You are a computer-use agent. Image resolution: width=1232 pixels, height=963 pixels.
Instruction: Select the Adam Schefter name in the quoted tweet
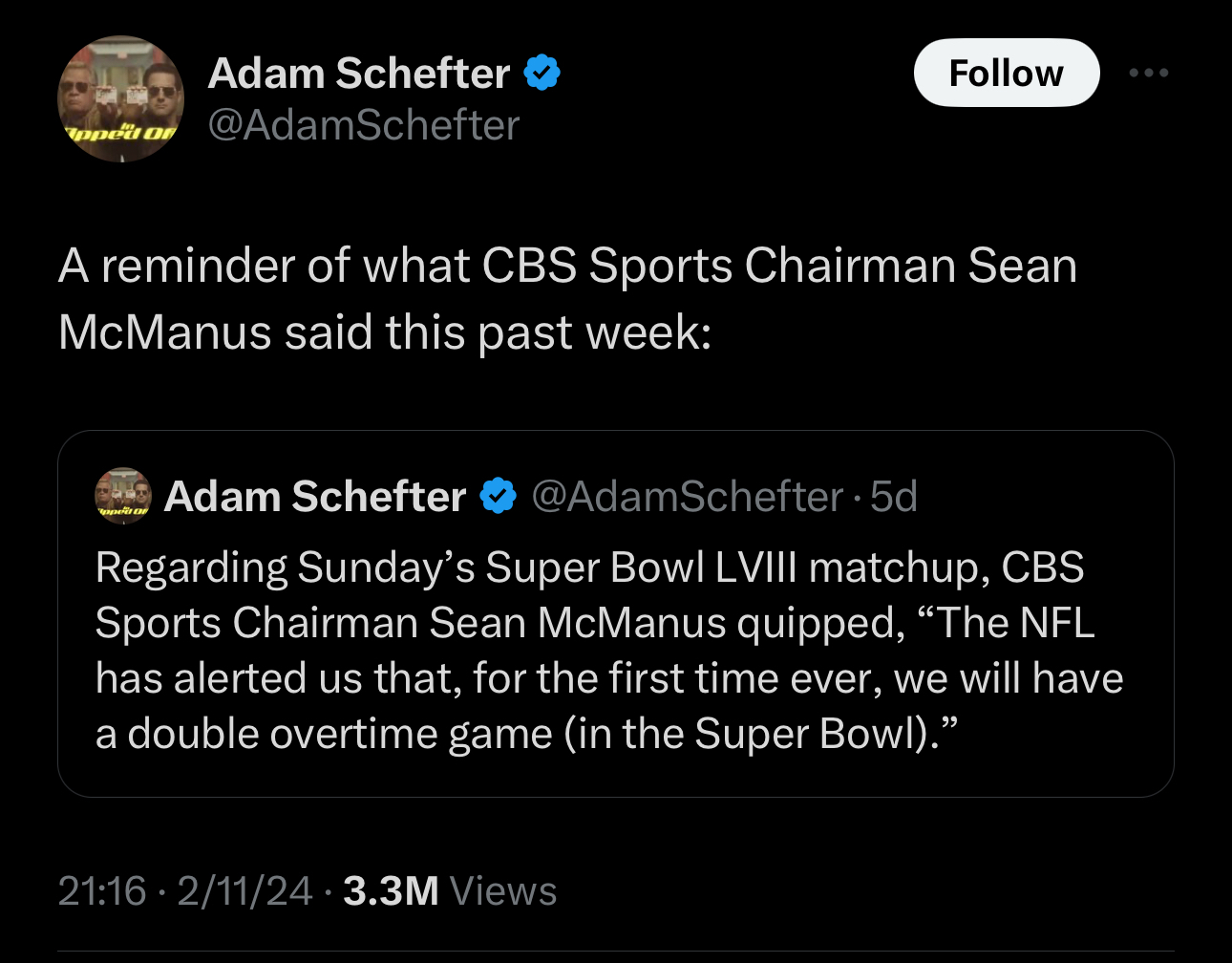(x=314, y=497)
